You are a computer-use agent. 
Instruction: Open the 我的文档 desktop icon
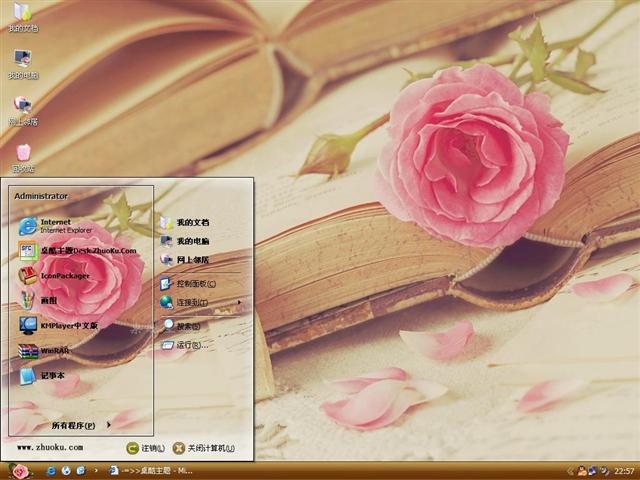point(23,17)
